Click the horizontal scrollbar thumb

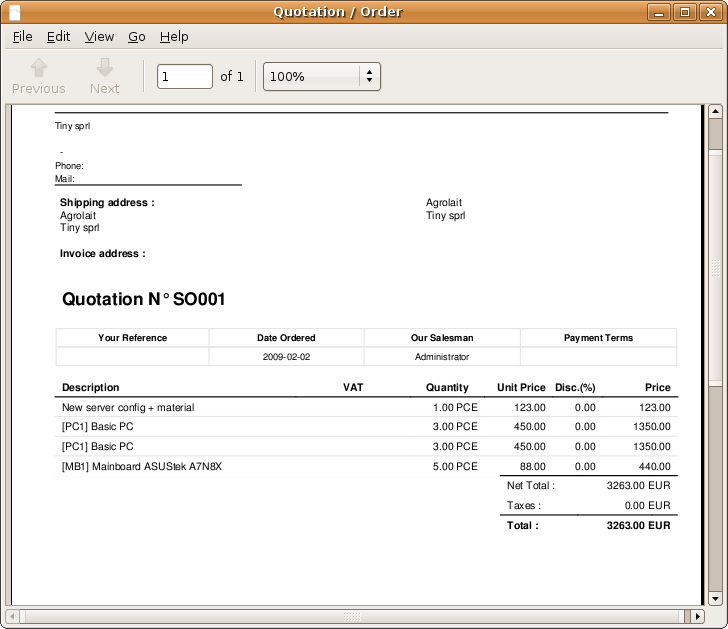tap(350, 615)
